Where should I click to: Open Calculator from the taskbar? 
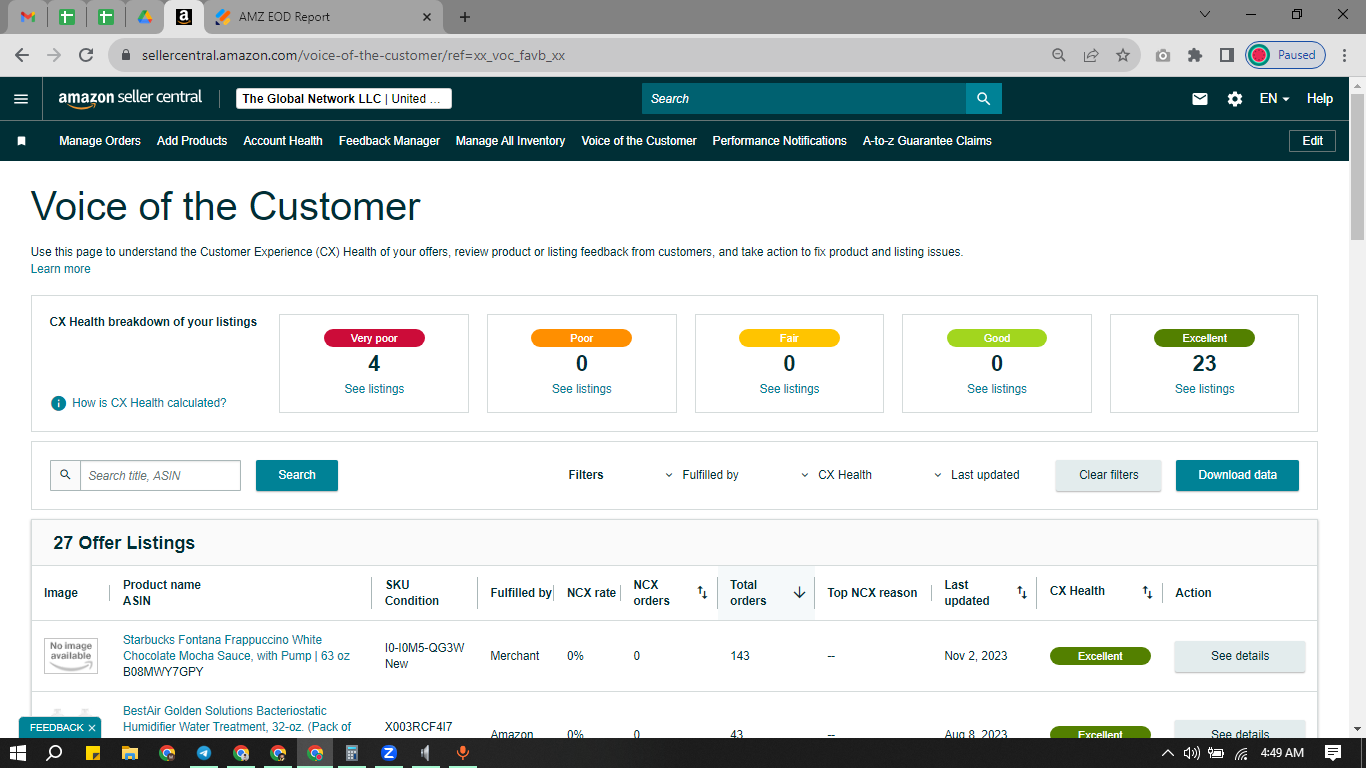352,753
